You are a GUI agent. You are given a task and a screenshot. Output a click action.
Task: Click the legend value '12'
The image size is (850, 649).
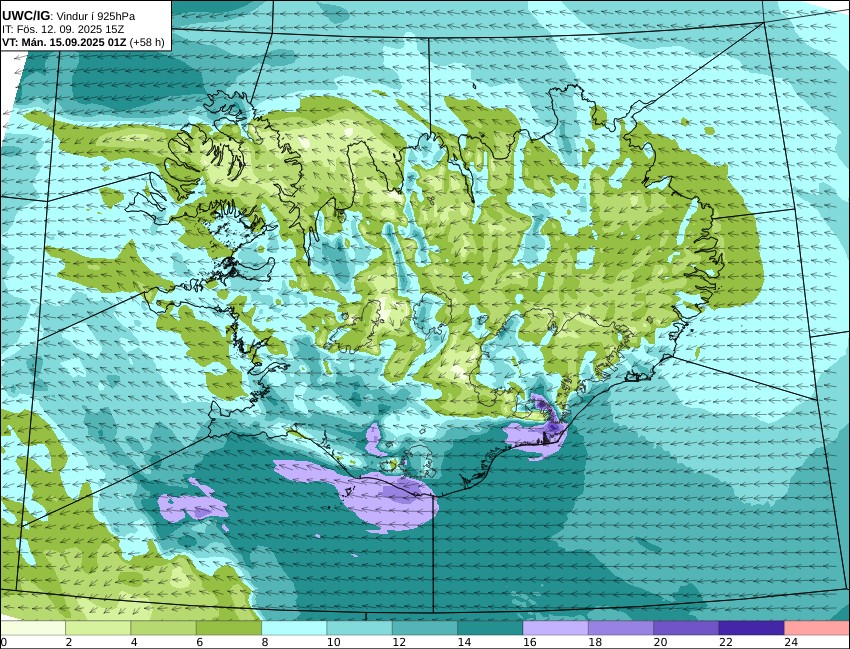(399, 642)
